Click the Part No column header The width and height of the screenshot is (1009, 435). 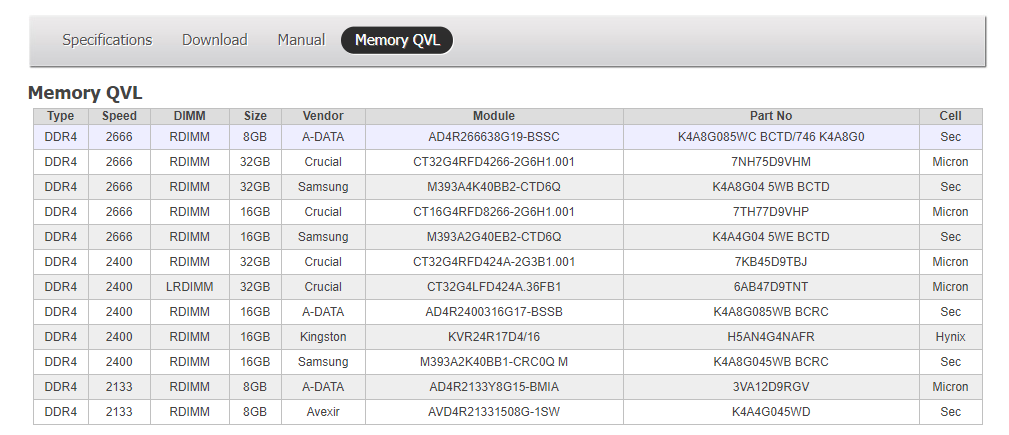click(x=771, y=116)
